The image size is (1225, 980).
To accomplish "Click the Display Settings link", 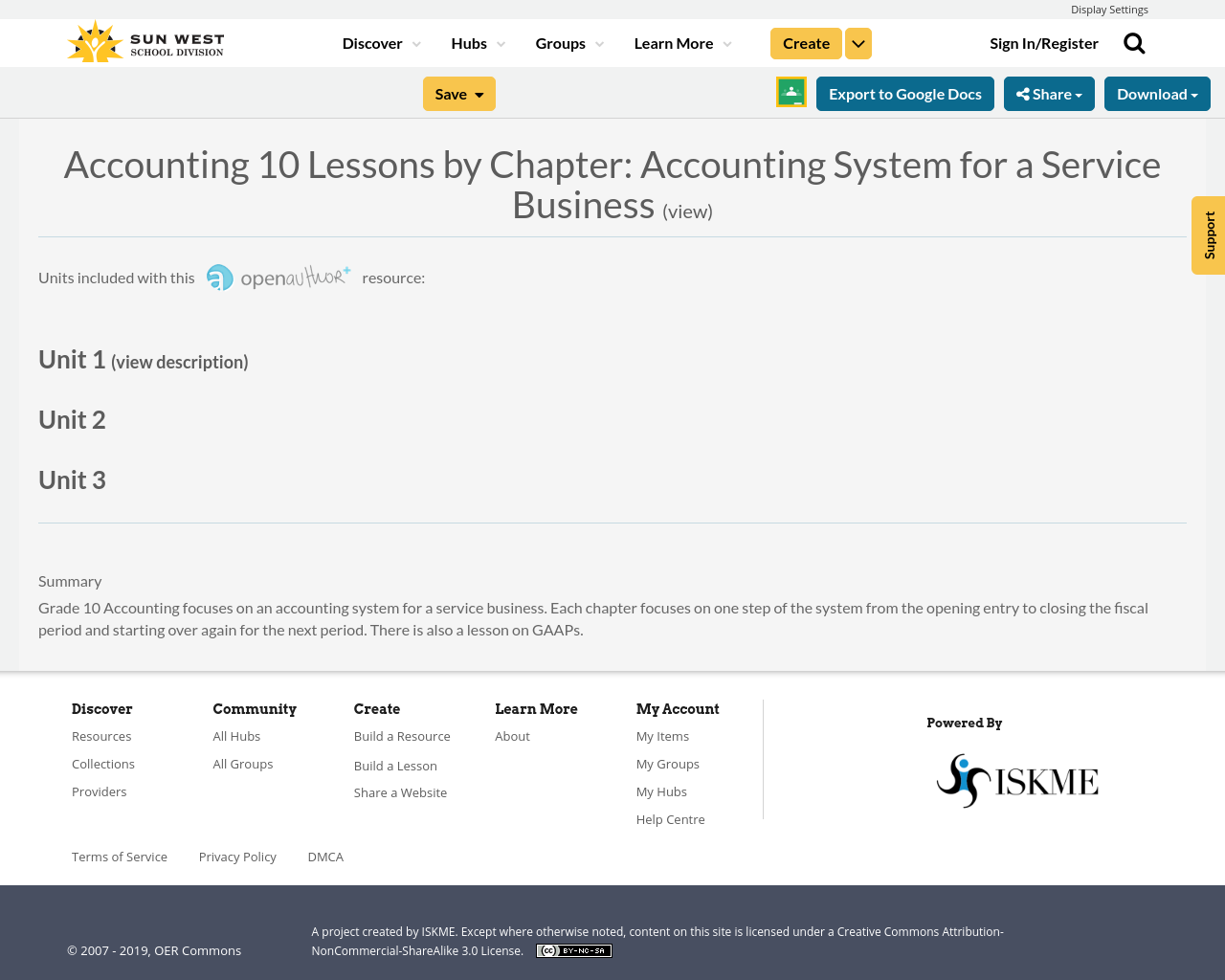I will pos(1109,9).
